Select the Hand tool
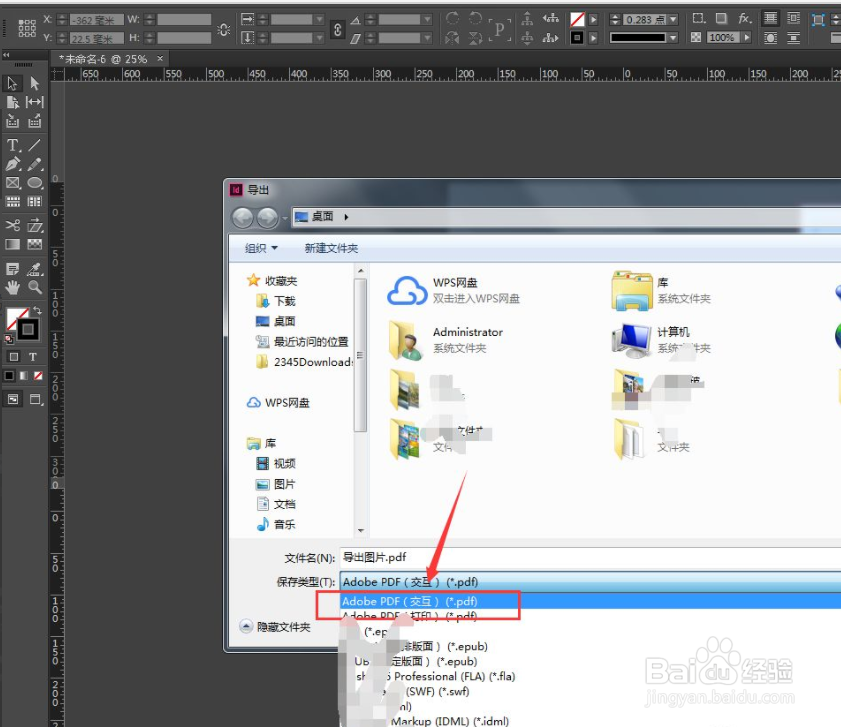This screenshot has height=727, width=841. pyautogui.click(x=13, y=288)
